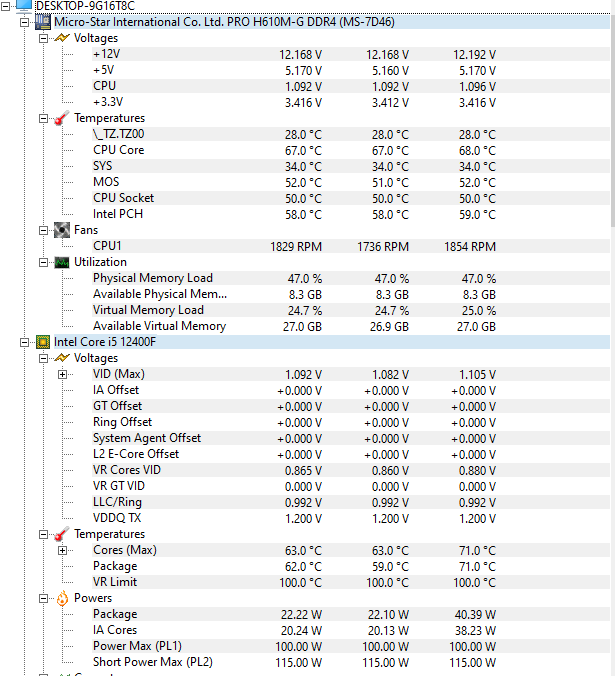The height and width of the screenshot is (676, 615).
Task: Expand the Cores (Max) entry
Action: 62,550
